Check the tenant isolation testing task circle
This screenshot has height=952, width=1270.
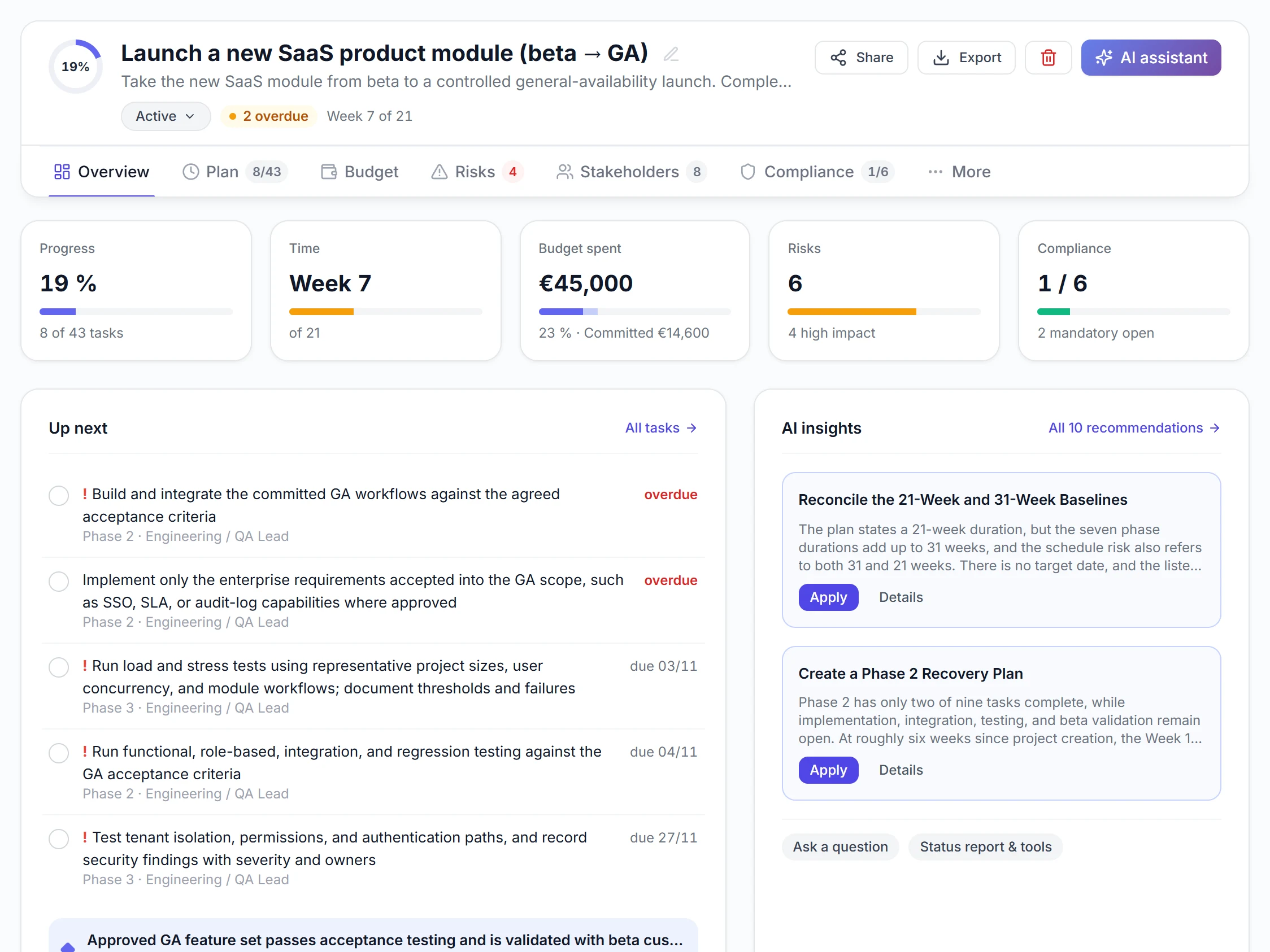(59, 839)
